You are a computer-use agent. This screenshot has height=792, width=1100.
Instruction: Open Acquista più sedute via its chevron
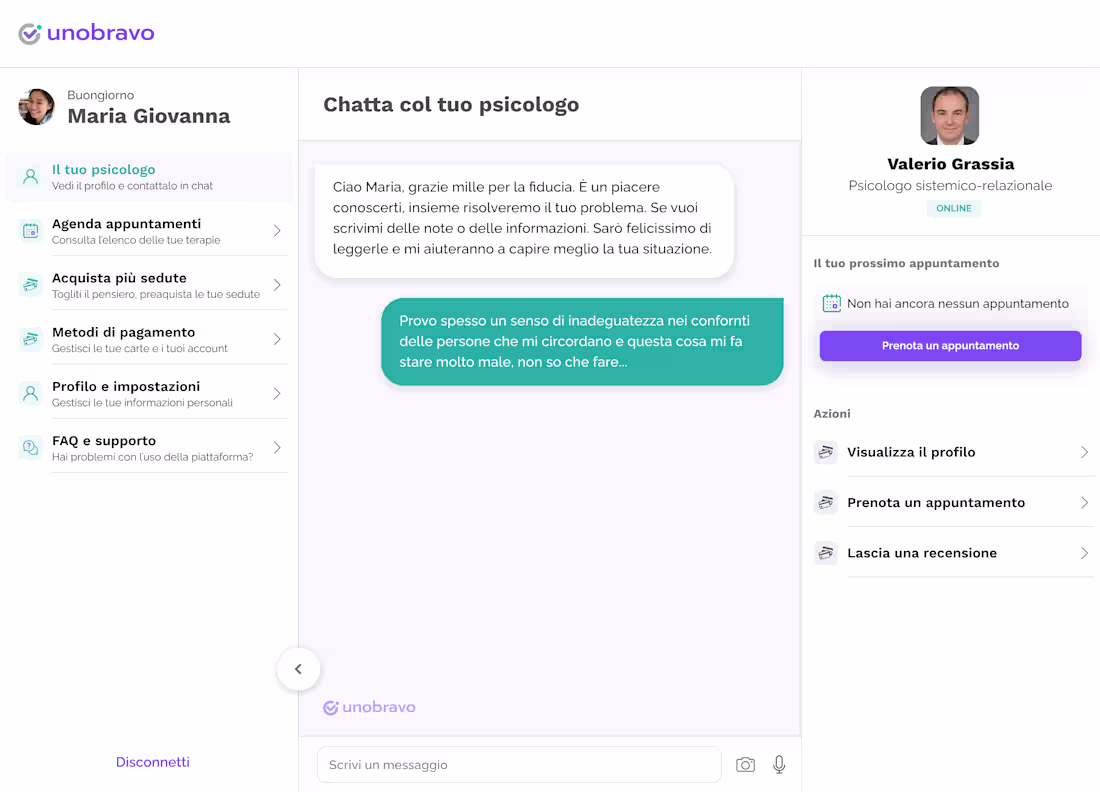277,285
